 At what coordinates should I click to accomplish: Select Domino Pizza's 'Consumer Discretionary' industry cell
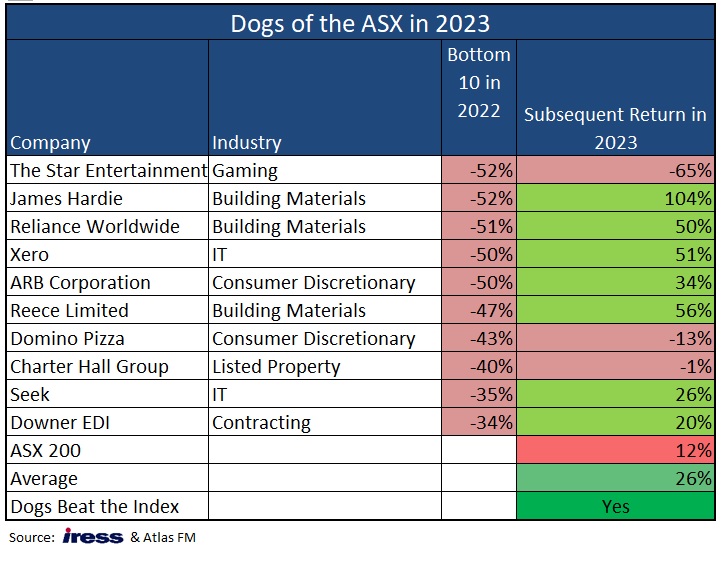(313, 339)
